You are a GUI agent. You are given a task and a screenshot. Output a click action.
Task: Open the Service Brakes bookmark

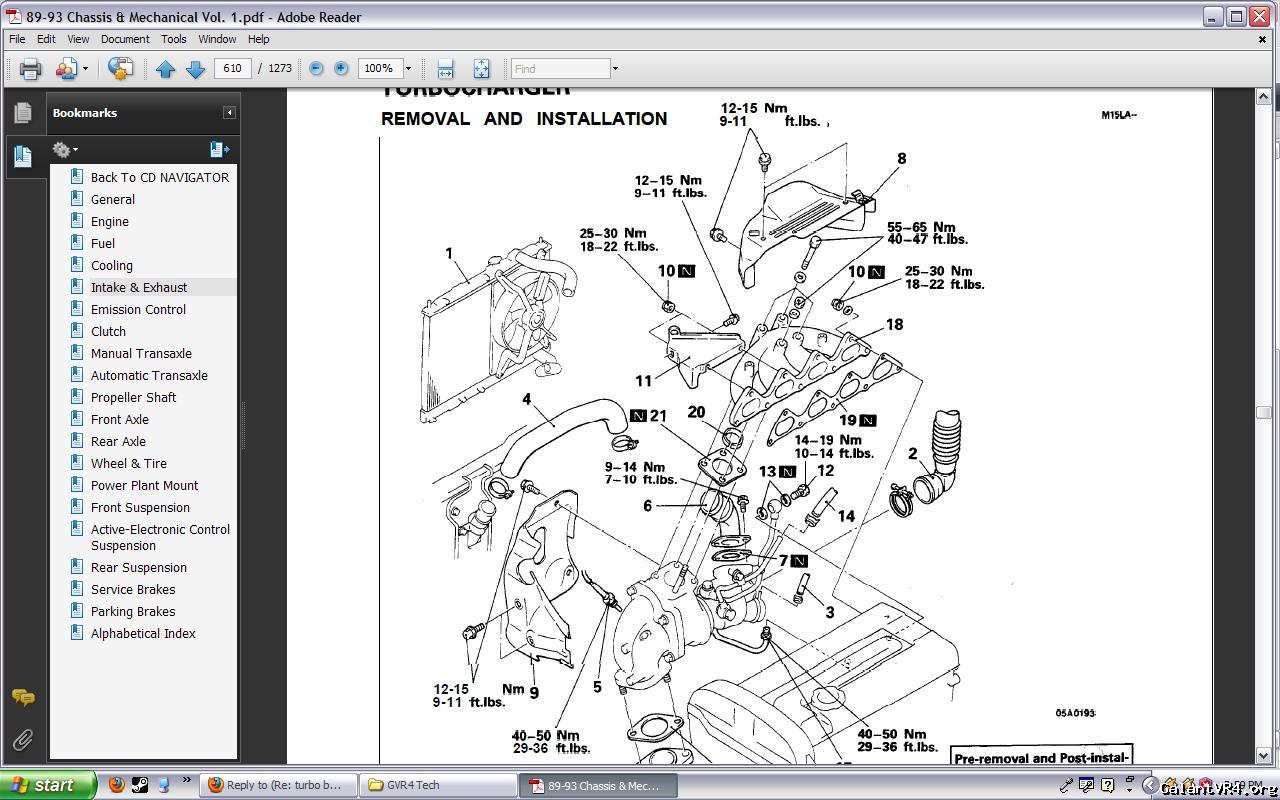133,590
